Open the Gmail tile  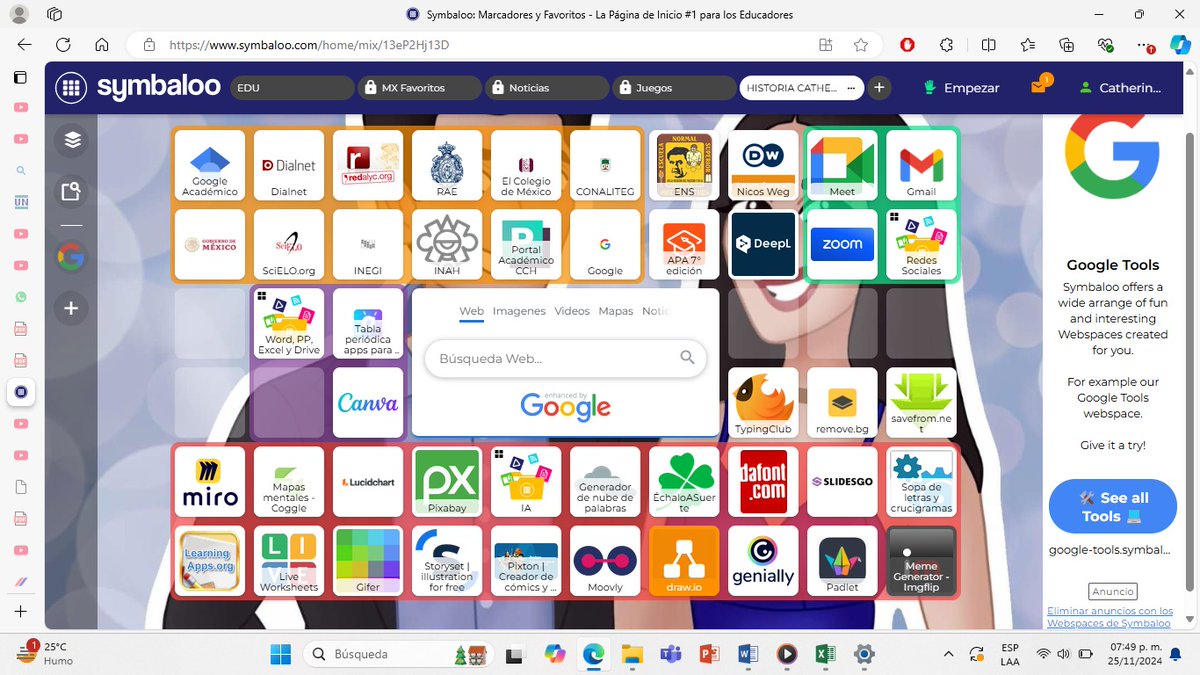tap(921, 165)
